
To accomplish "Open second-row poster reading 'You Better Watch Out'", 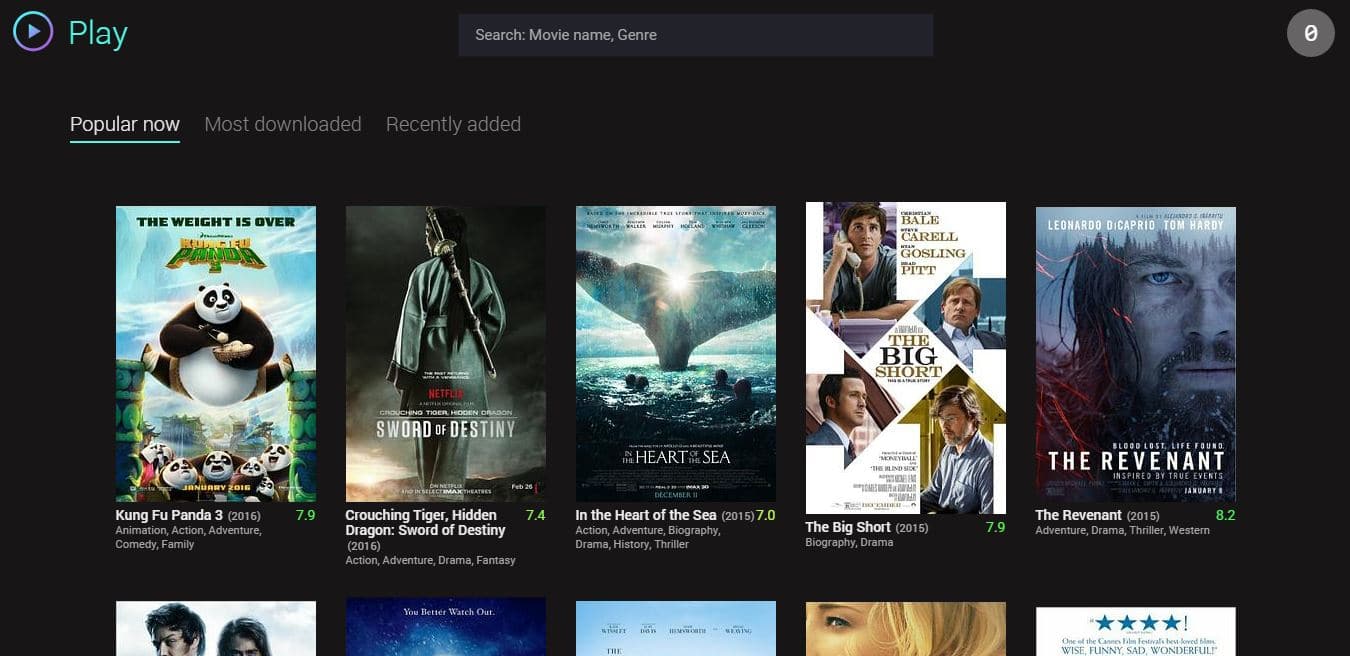I will point(446,627).
